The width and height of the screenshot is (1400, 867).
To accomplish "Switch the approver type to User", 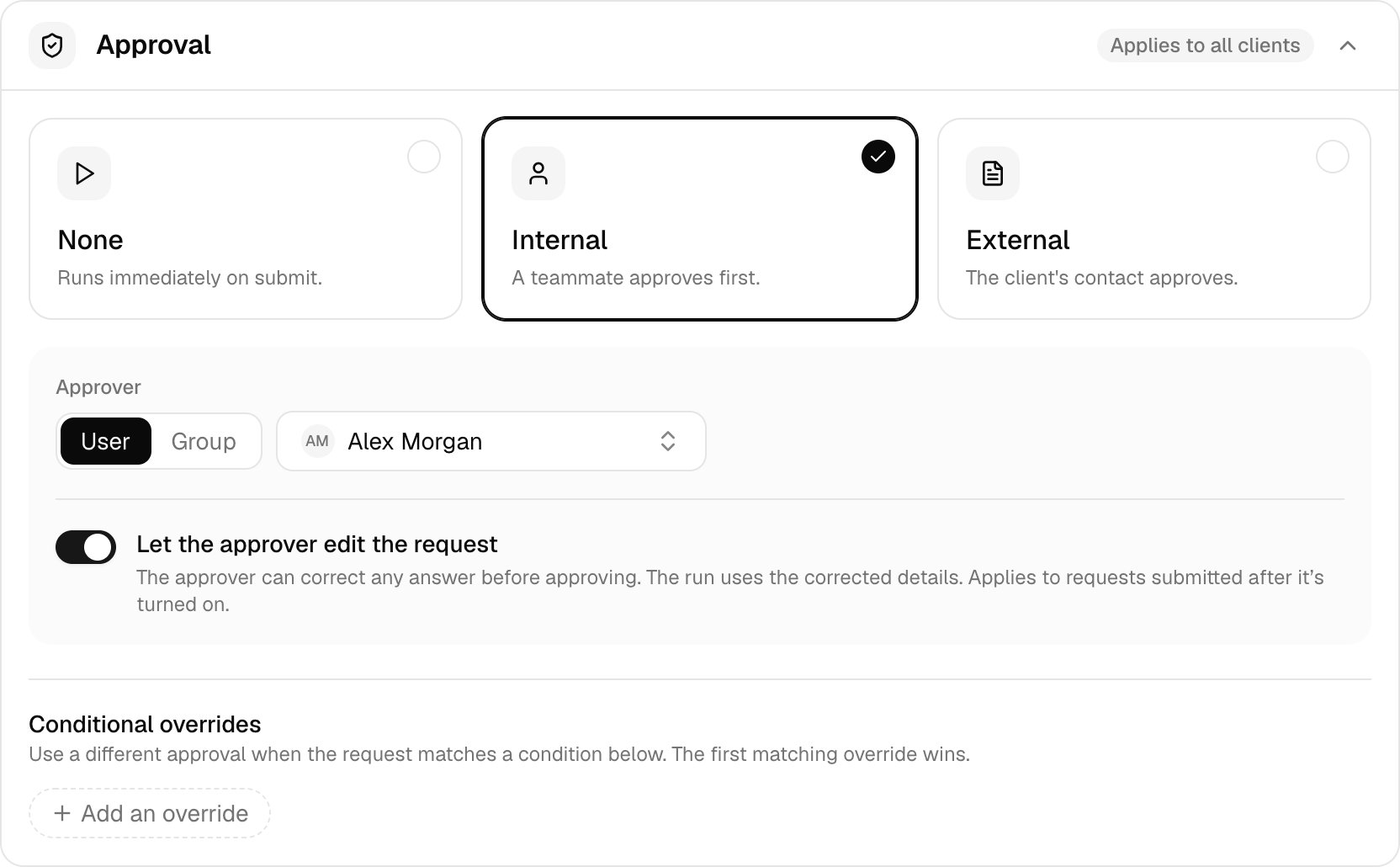I will point(106,441).
